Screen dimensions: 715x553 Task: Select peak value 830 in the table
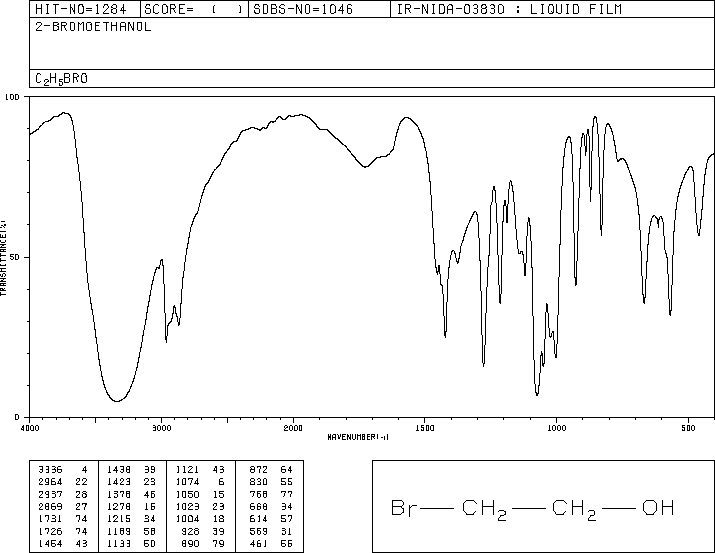tap(259, 482)
